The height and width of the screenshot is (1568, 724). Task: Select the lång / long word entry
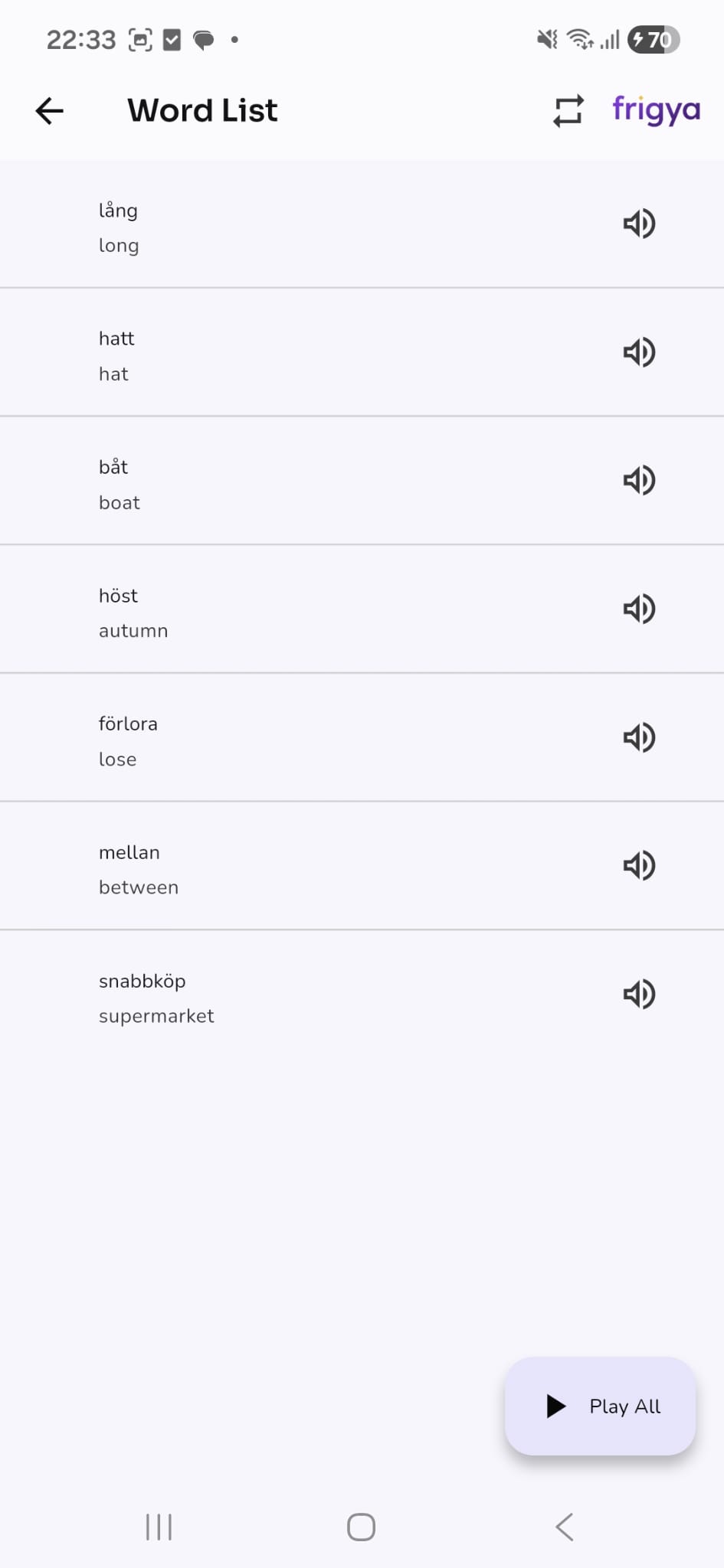[x=362, y=224]
